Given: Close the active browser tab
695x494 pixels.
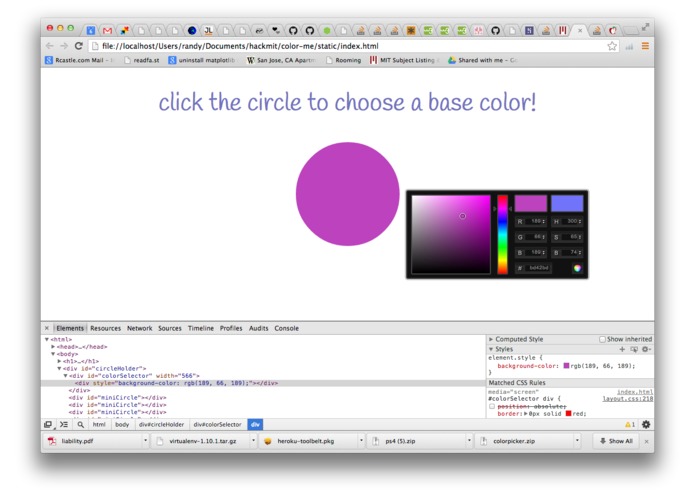Looking at the screenshot, I should tap(580, 31).
